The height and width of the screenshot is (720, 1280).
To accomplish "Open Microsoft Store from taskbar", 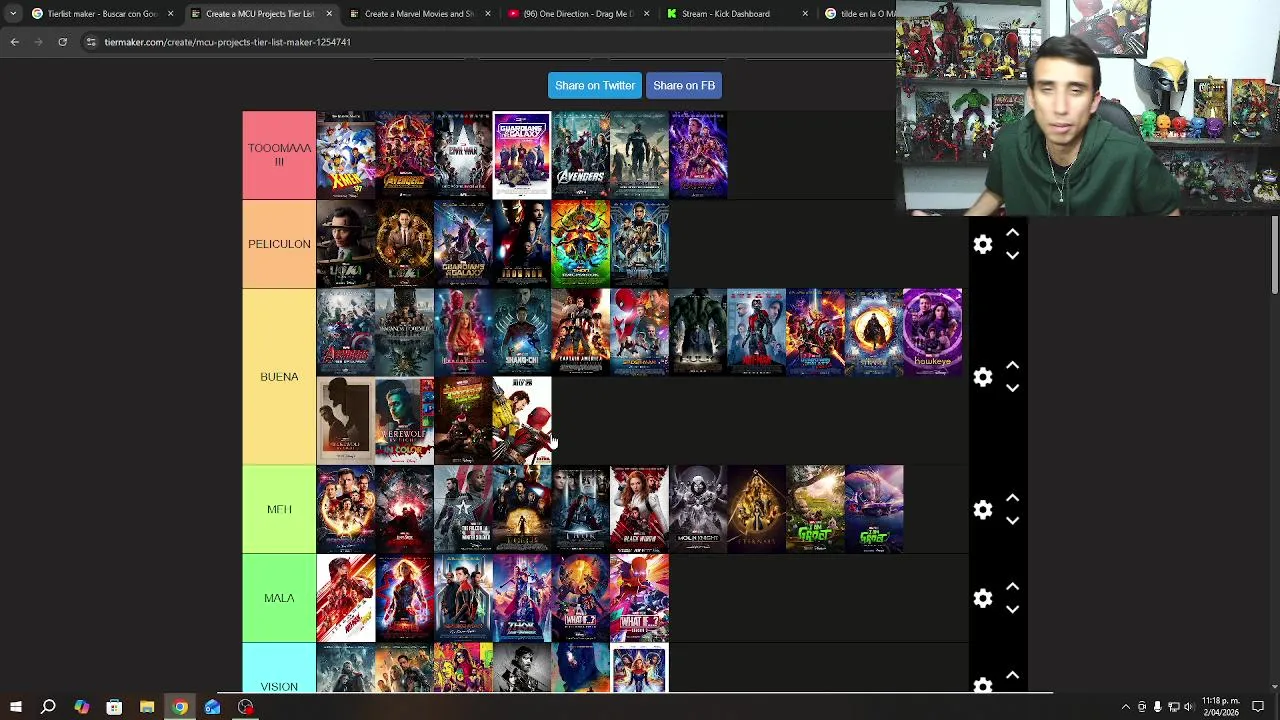I will coord(114,707).
